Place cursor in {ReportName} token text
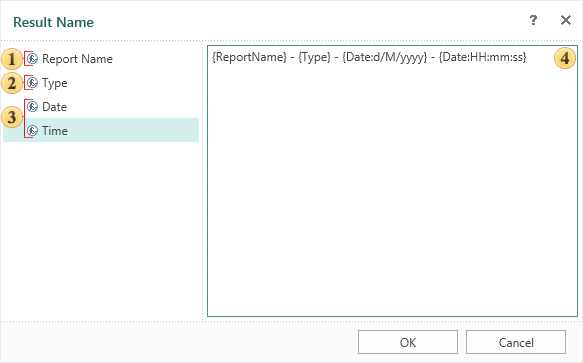 (249, 57)
